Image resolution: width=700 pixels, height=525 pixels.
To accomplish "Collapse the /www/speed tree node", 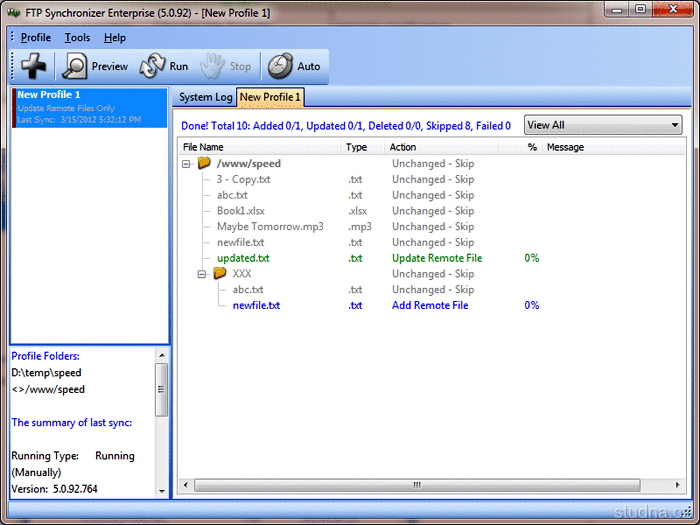I will 187,164.
